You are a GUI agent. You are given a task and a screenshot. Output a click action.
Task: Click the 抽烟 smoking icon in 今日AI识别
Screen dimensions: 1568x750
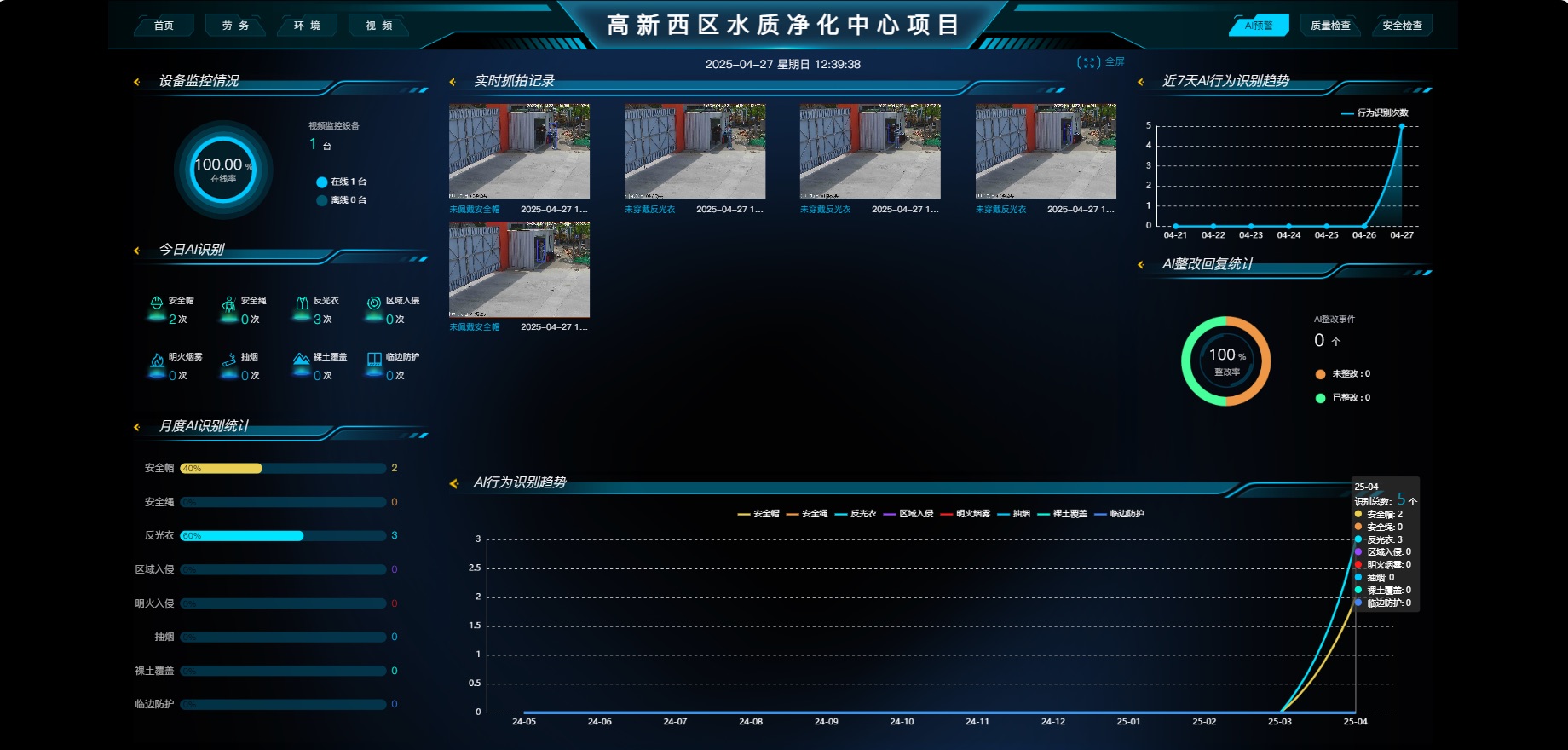(x=228, y=361)
